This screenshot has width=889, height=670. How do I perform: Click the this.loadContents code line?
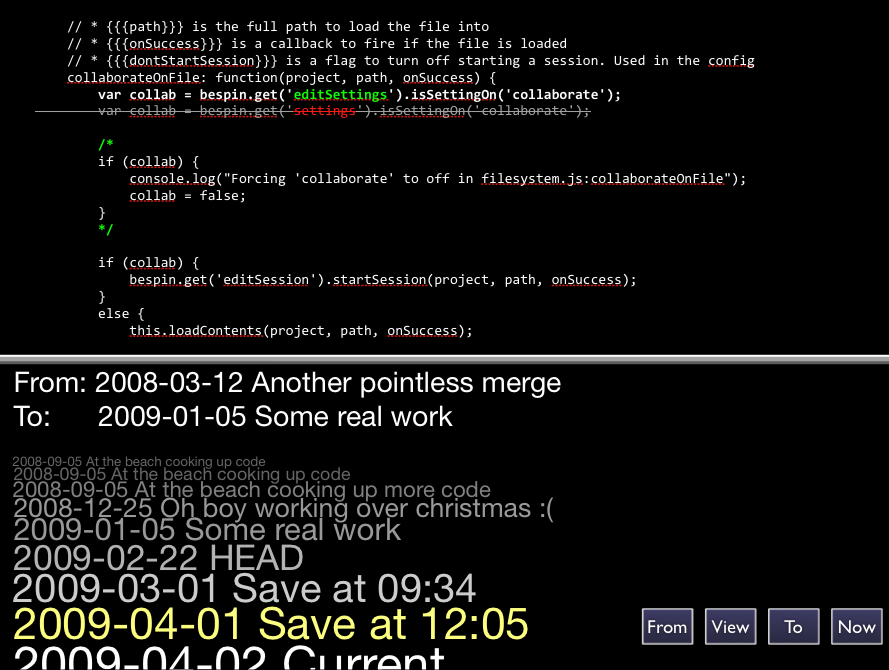(x=300, y=330)
